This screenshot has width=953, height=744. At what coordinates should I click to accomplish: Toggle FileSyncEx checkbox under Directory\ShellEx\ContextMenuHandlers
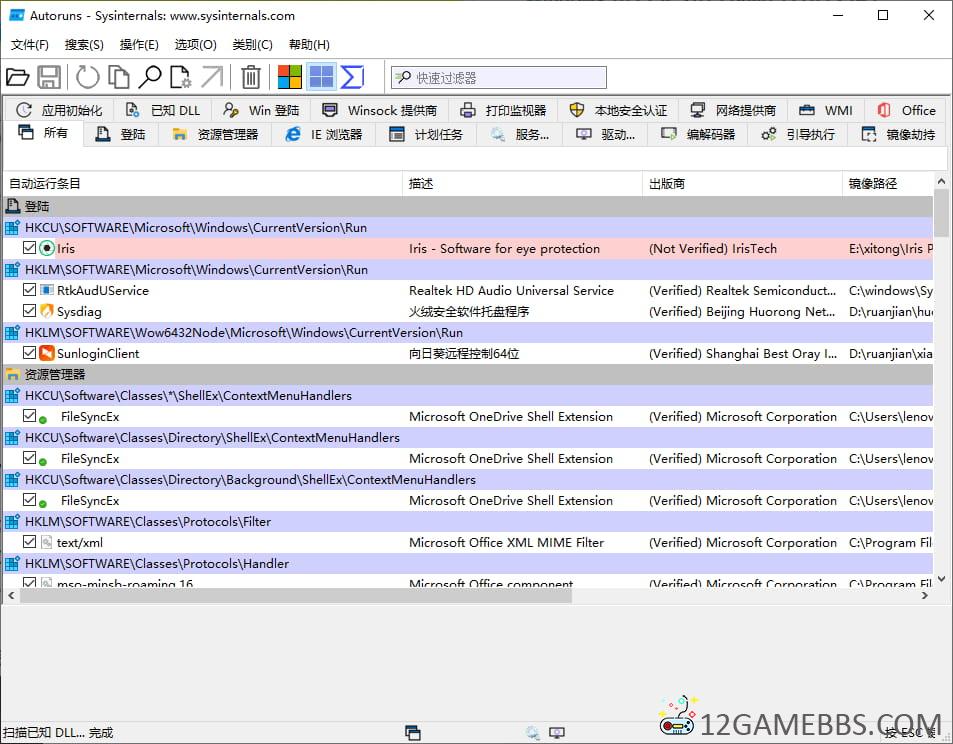29,458
